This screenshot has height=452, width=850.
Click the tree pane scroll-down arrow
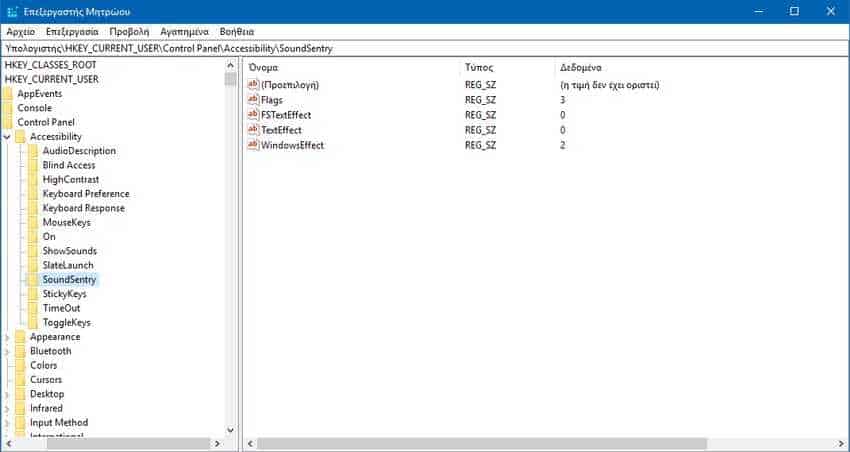[x=231, y=430]
